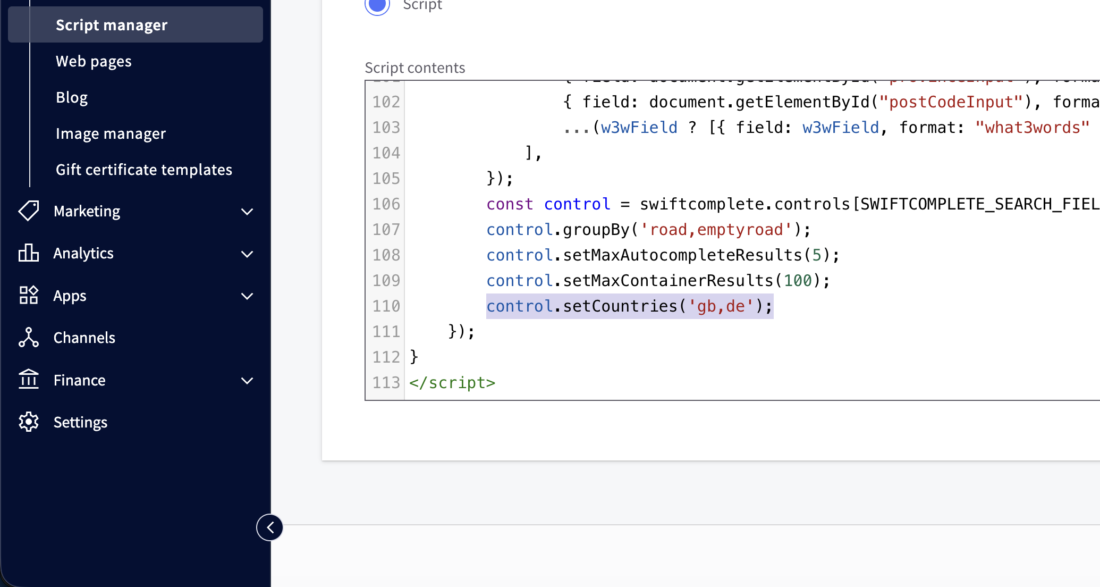Click the control.setMaxContainerResults(100) line
This screenshot has width=1100, height=587.
(x=658, y=281)
